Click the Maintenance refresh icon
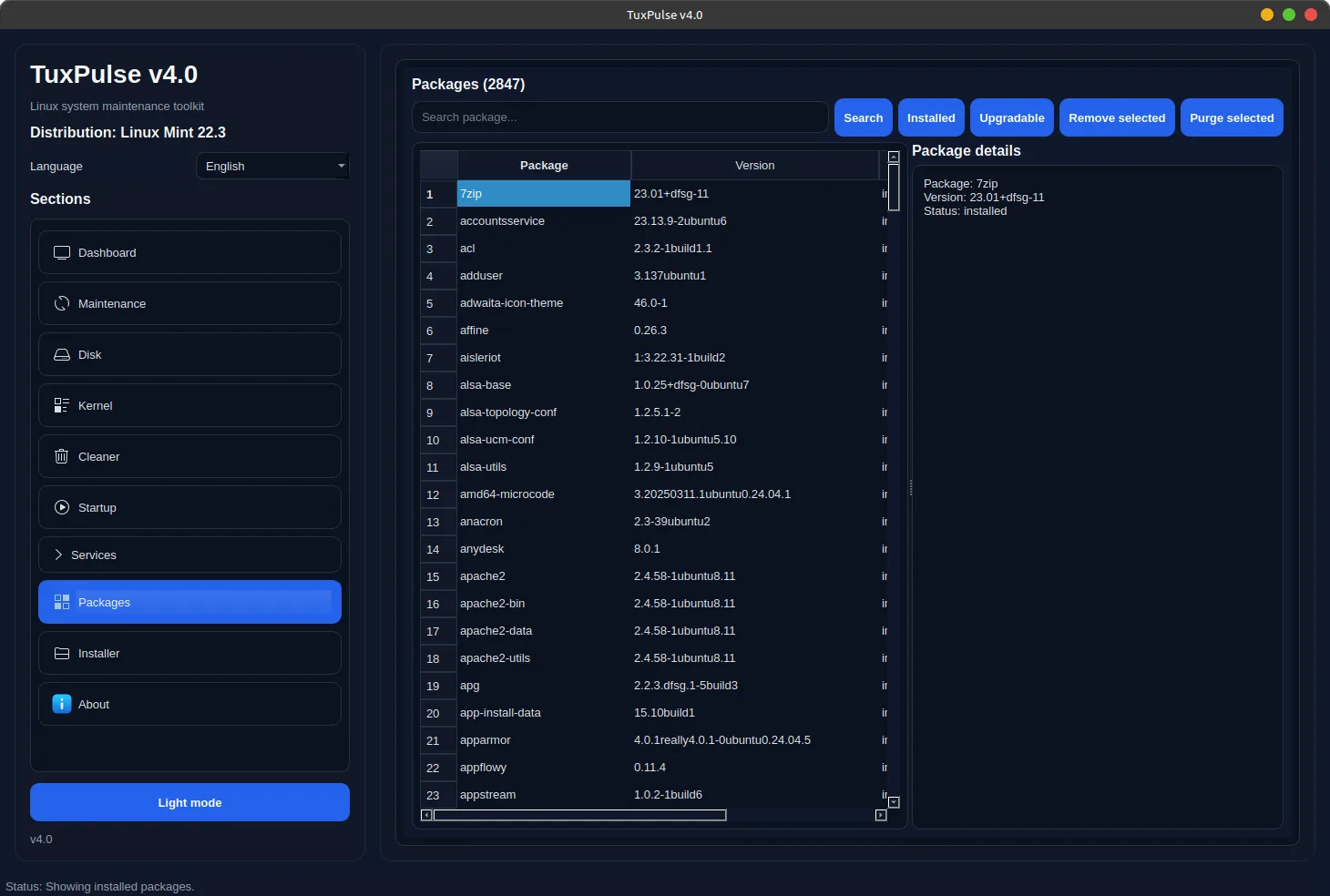 pos(62,303)
